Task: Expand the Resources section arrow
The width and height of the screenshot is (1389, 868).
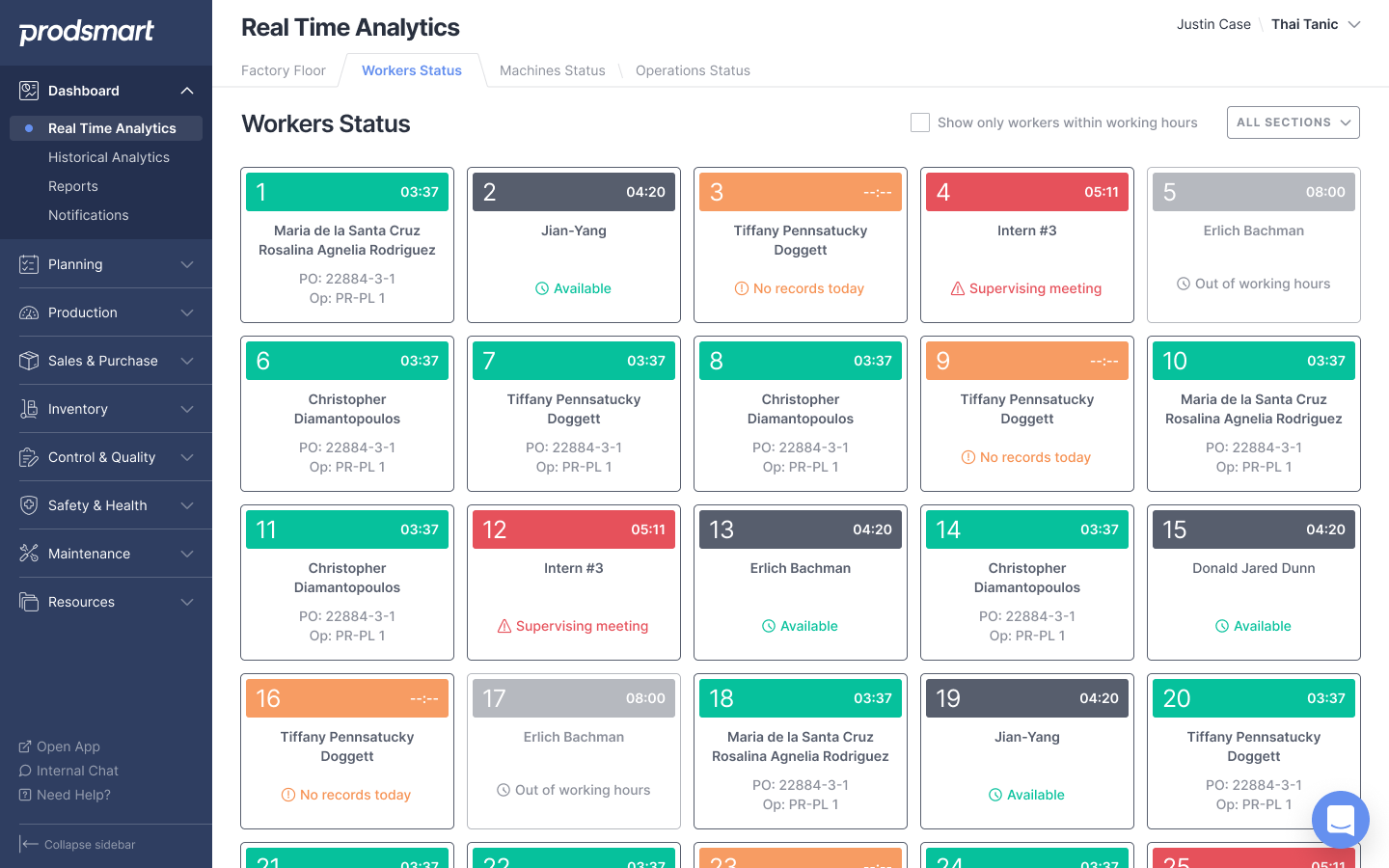Action: click(186, 601)
